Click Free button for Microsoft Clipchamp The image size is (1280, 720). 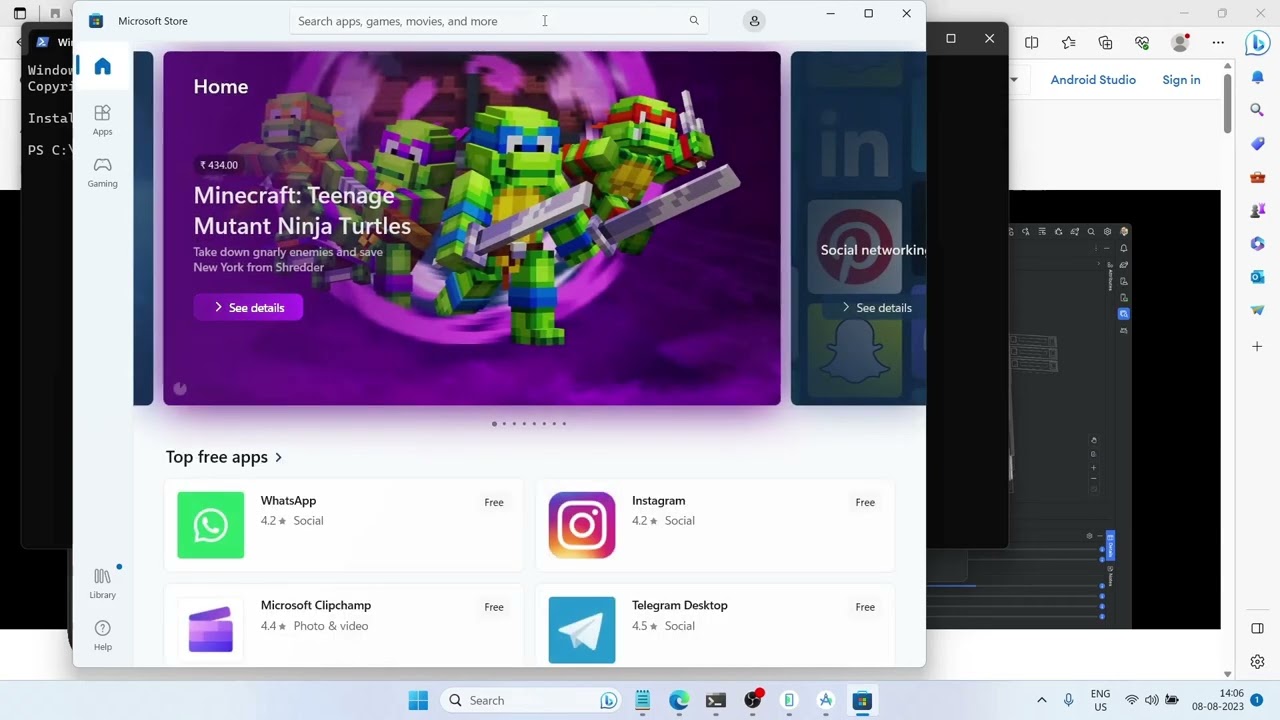coord(494,607)
